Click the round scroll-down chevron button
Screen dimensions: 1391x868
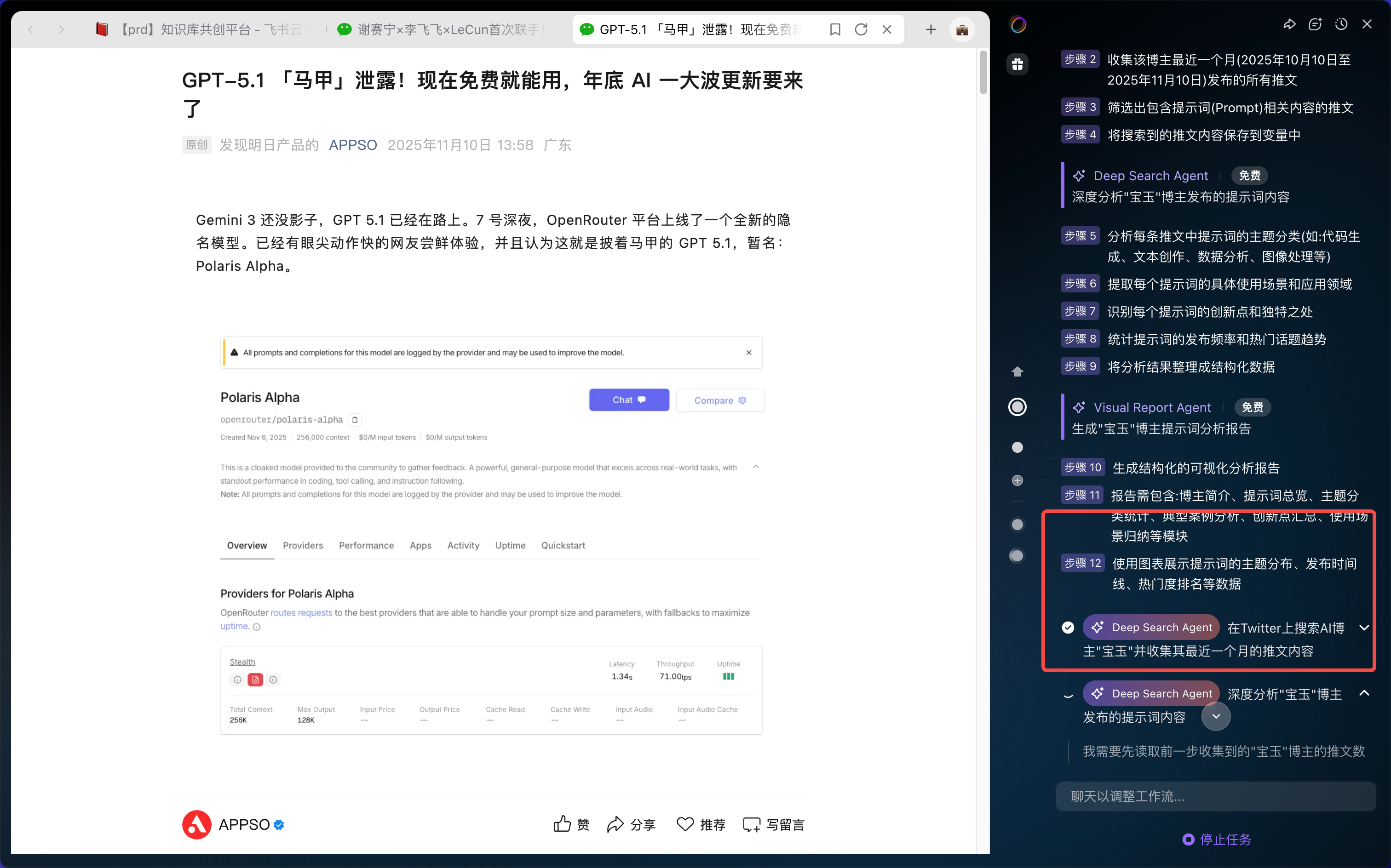point(1216,716)
